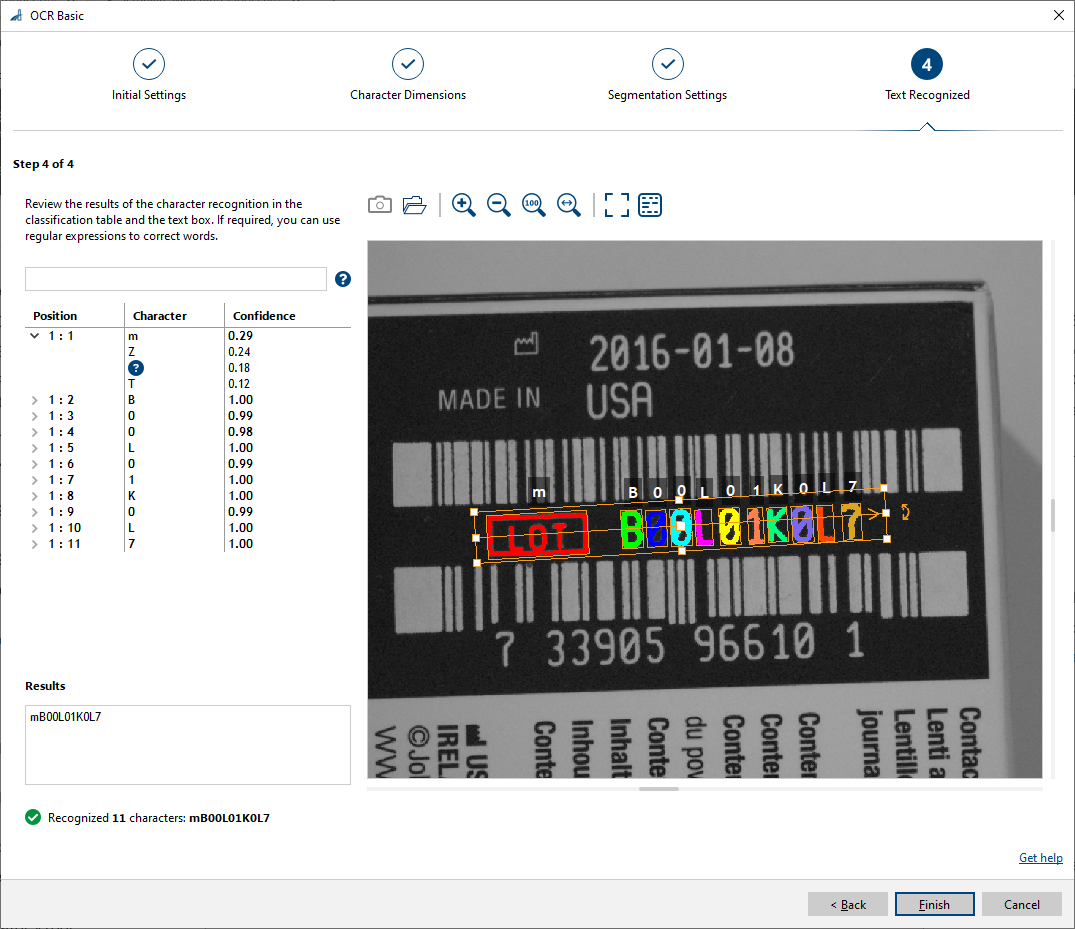Go to Initial Settings step
The image size is (1075, 929).
click(149, 75)
